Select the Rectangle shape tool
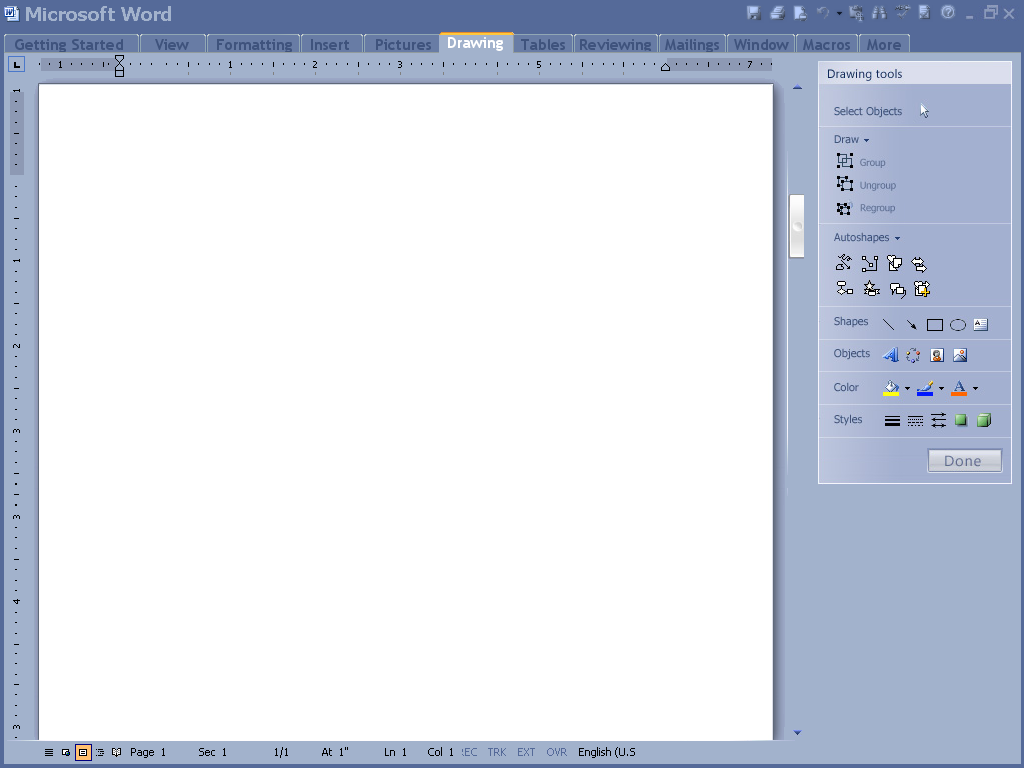The image size is (1024, 768). coord(934,325)
